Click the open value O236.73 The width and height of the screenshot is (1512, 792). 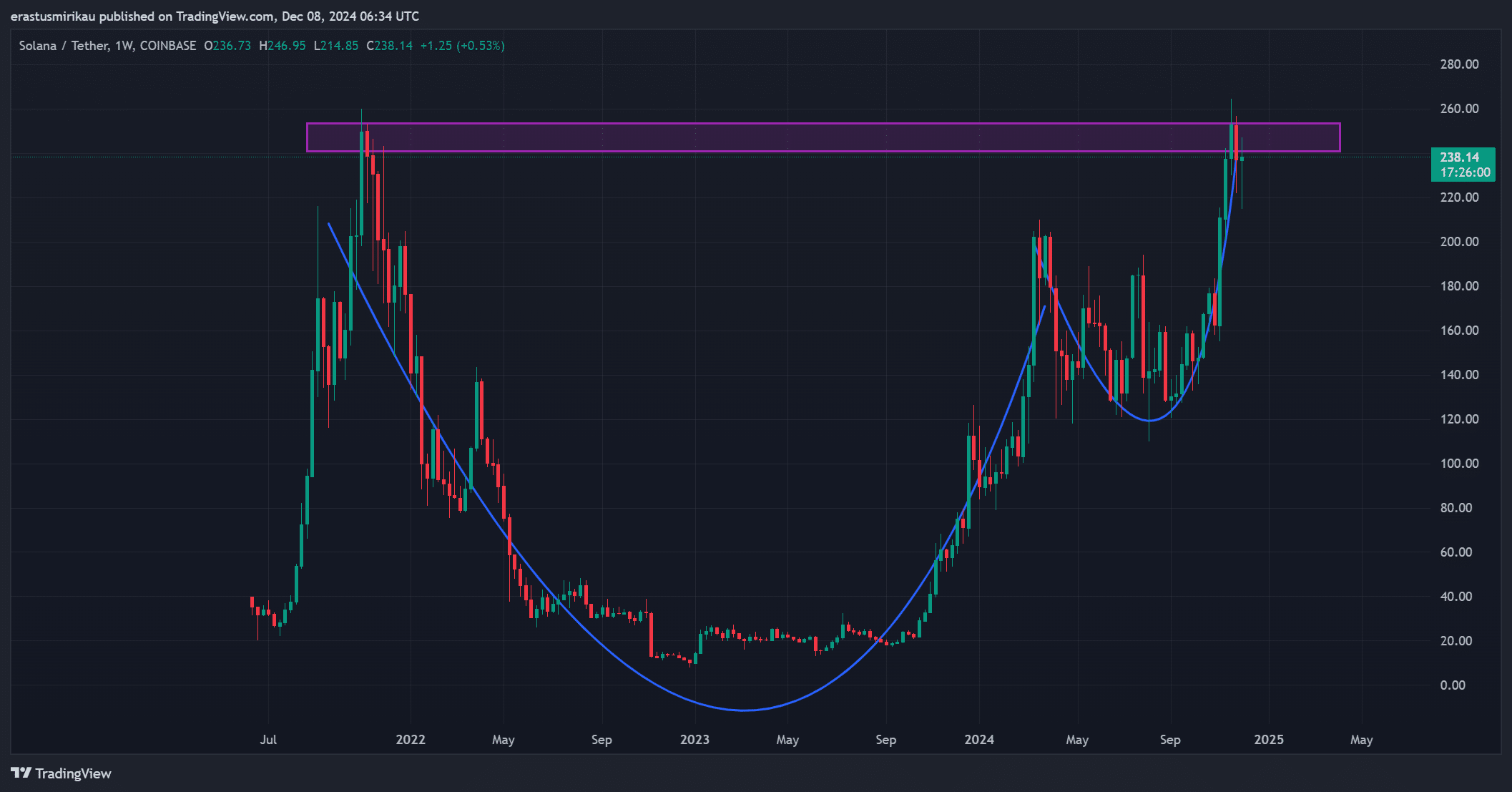point(227,46)
